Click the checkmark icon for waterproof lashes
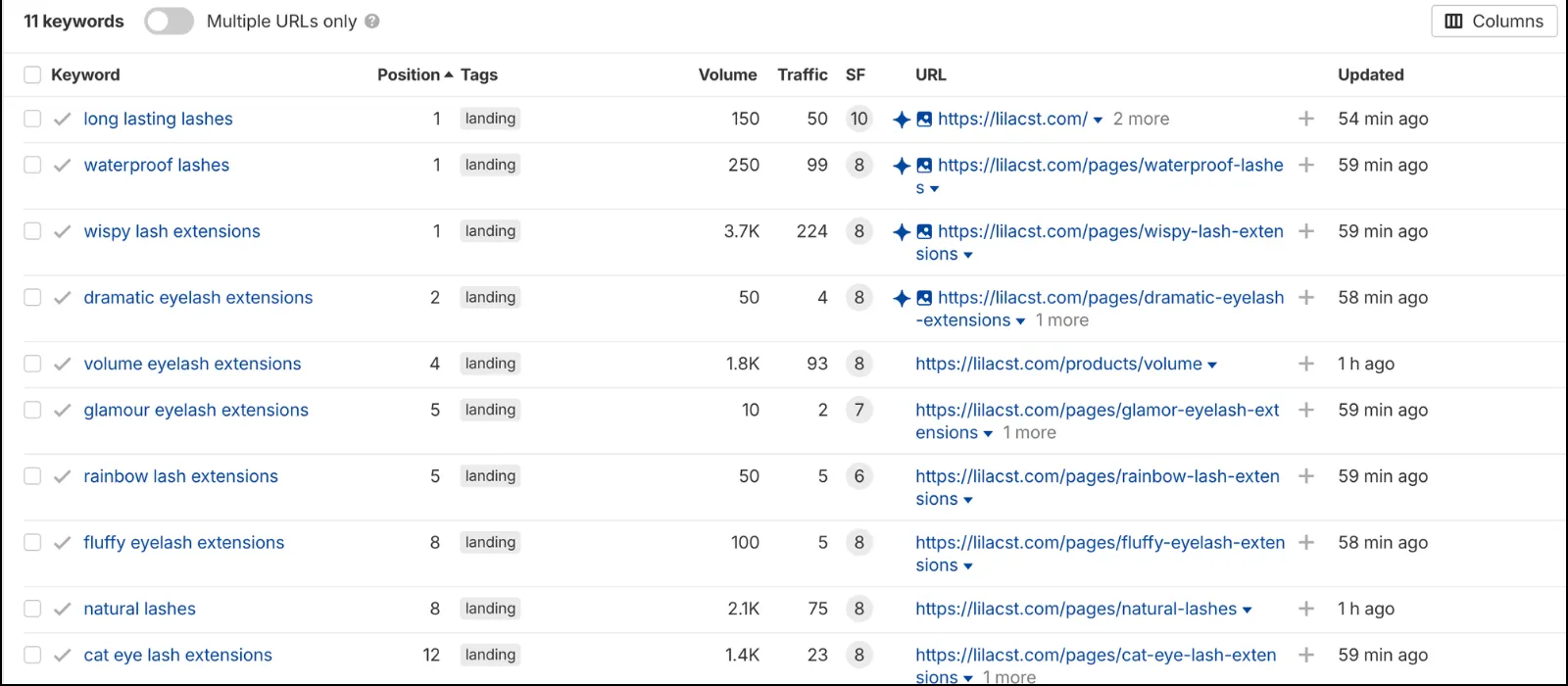The image size is (1568, 686). [x=63, y=165]
